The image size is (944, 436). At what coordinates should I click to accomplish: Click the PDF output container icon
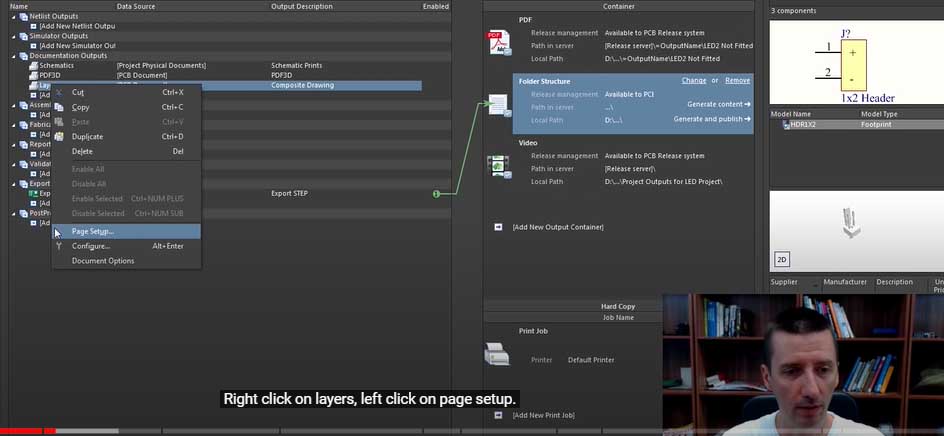coord(498,43)
